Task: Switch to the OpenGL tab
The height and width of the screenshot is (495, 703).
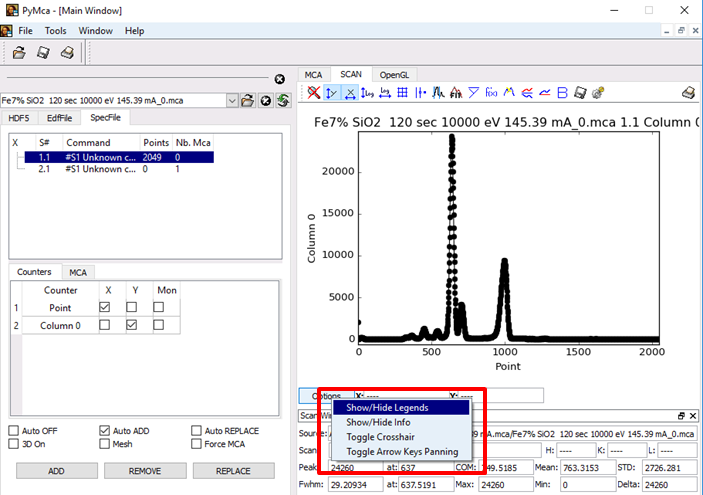Action: 394,75
